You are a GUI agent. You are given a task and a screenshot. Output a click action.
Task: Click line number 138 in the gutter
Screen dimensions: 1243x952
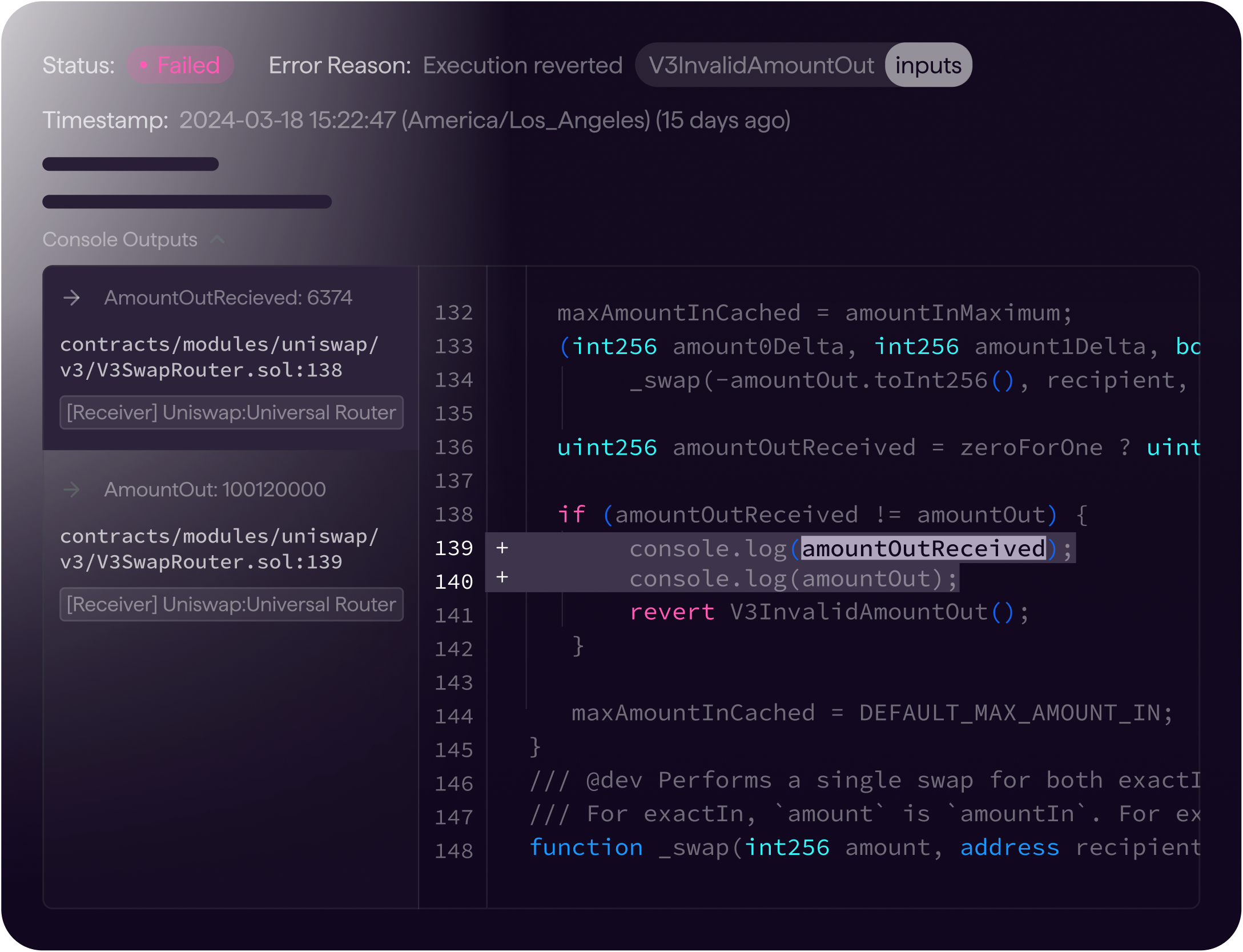[454, 515]
